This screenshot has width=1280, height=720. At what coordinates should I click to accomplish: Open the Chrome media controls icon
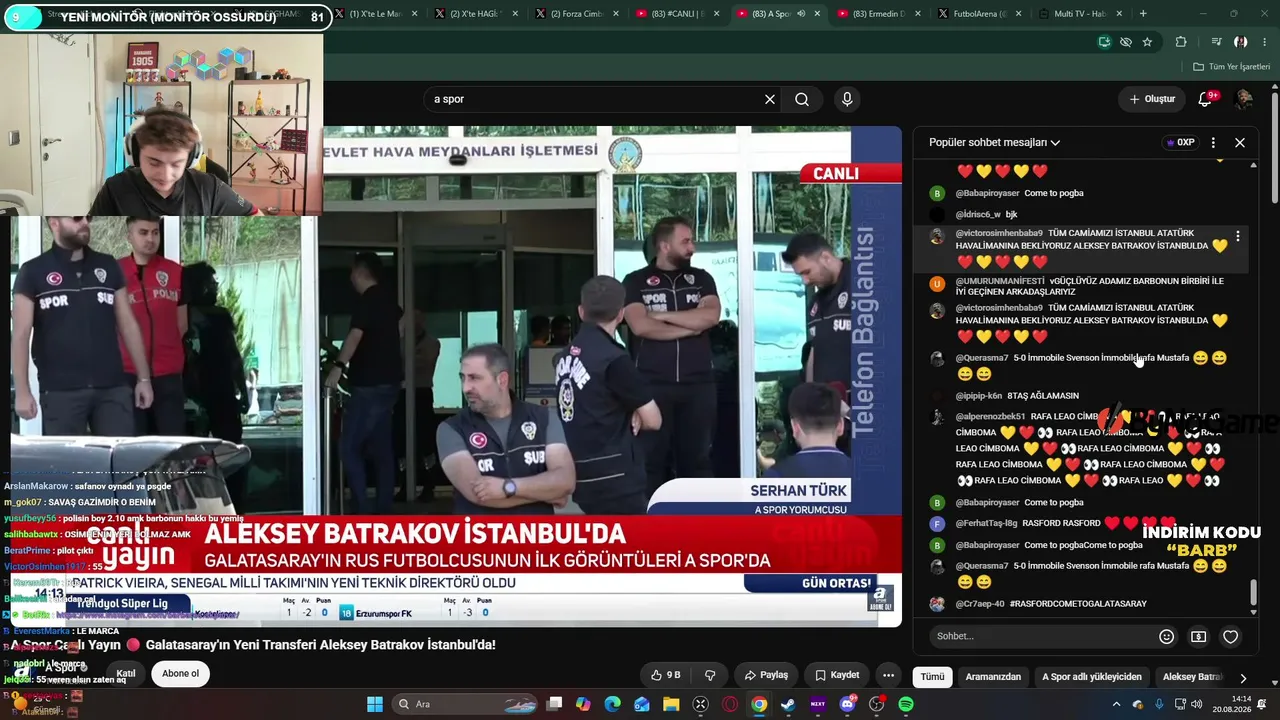[1216, 42]
